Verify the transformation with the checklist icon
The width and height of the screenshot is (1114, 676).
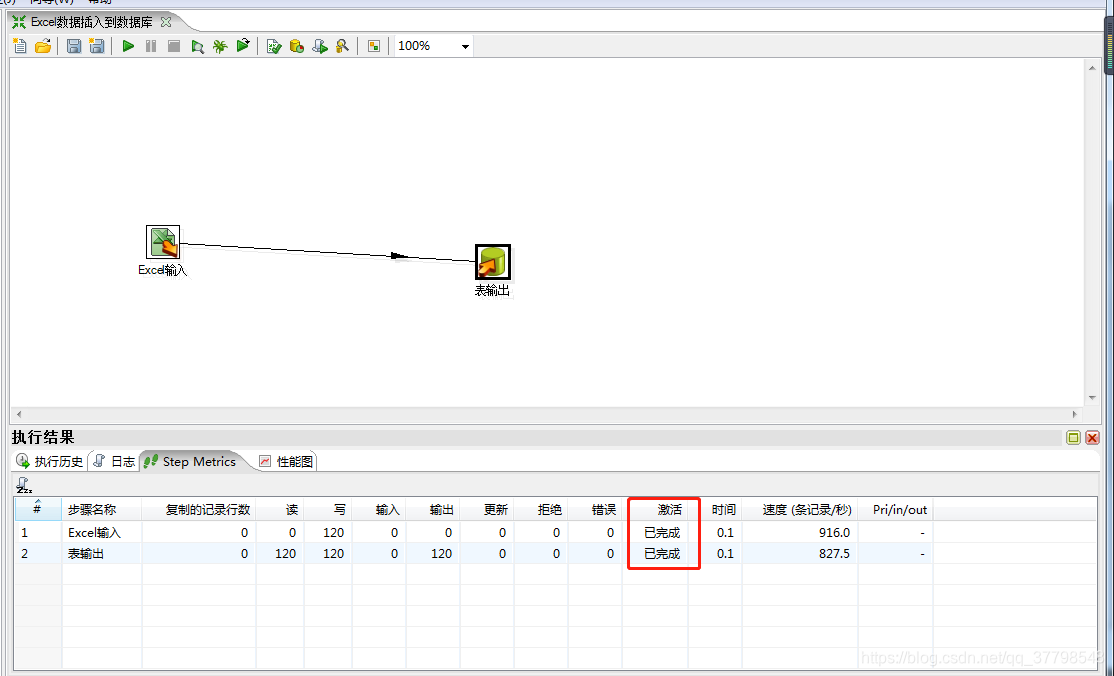tap(274, 46)
